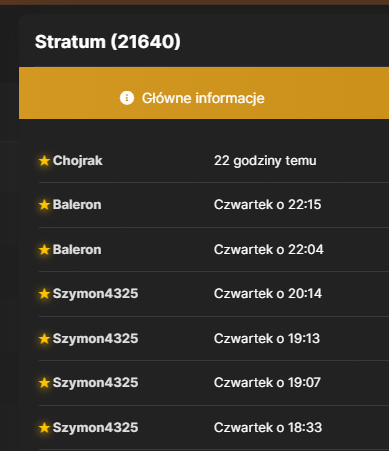The height and width of the screenshot is (451, 389).
Task: Open the Szymon4325 username at 20:14
Action: click(95, 294)
